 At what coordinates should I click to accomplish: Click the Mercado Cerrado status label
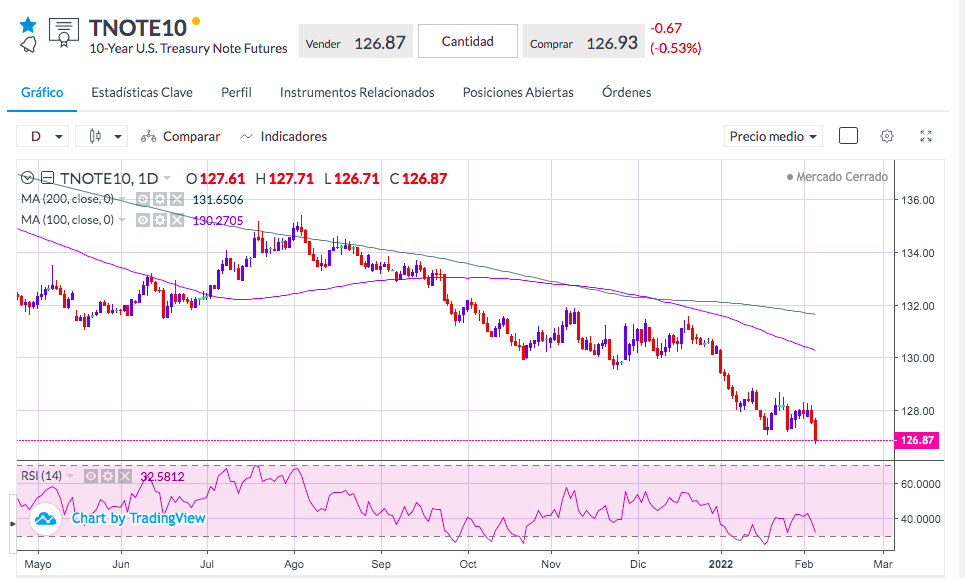[837, 177]
